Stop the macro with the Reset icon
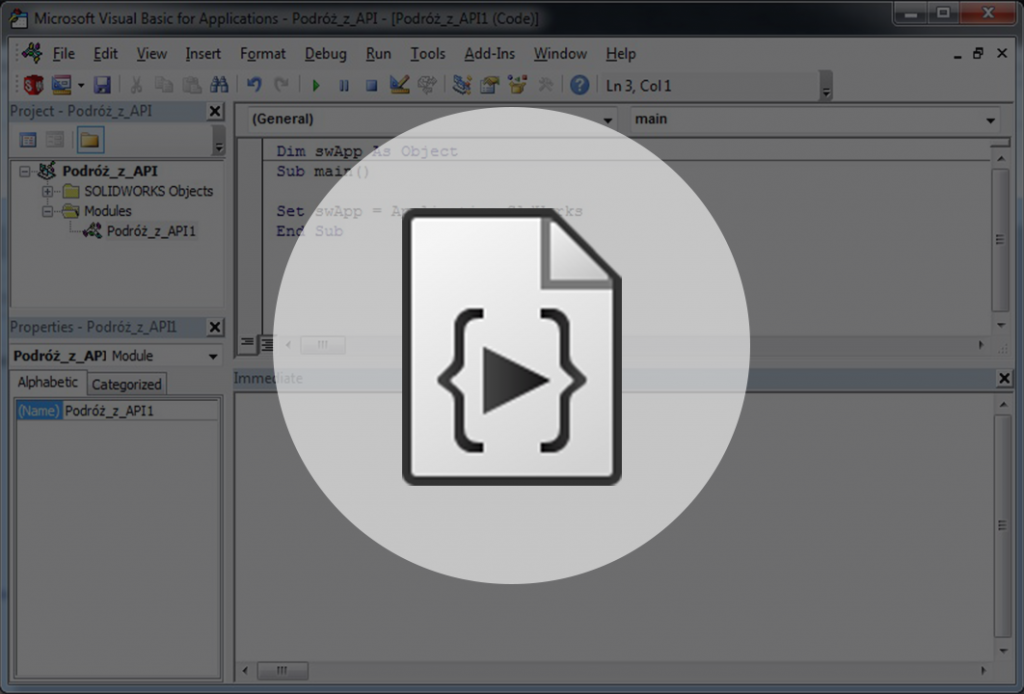This screenshot has width=1024, height=694. [371, 85]
